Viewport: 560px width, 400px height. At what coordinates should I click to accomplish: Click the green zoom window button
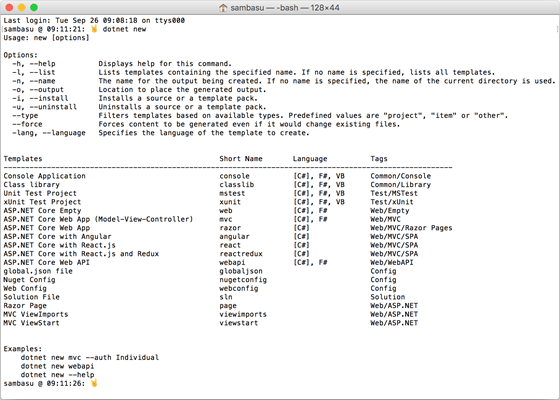click(x=34, y=8)
